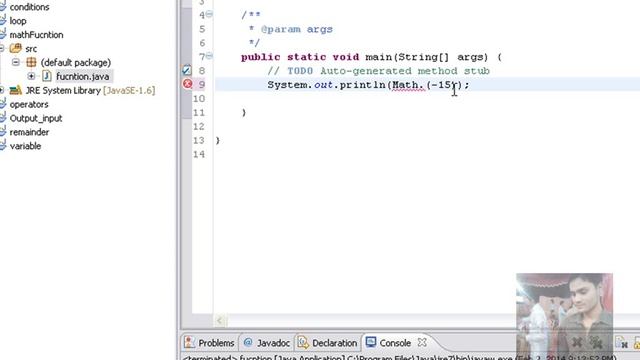Select the Output_input project
The image size is (640, 360).
(x=36, y=118)
